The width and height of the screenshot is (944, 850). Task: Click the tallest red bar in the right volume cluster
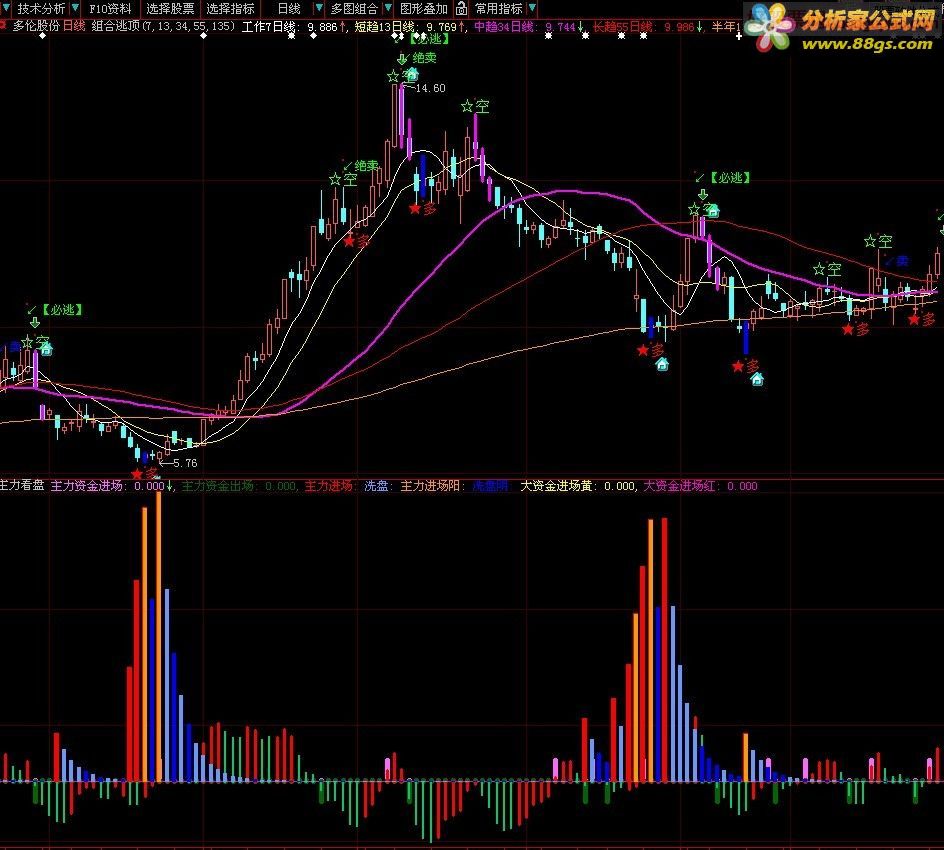point(665,650)
